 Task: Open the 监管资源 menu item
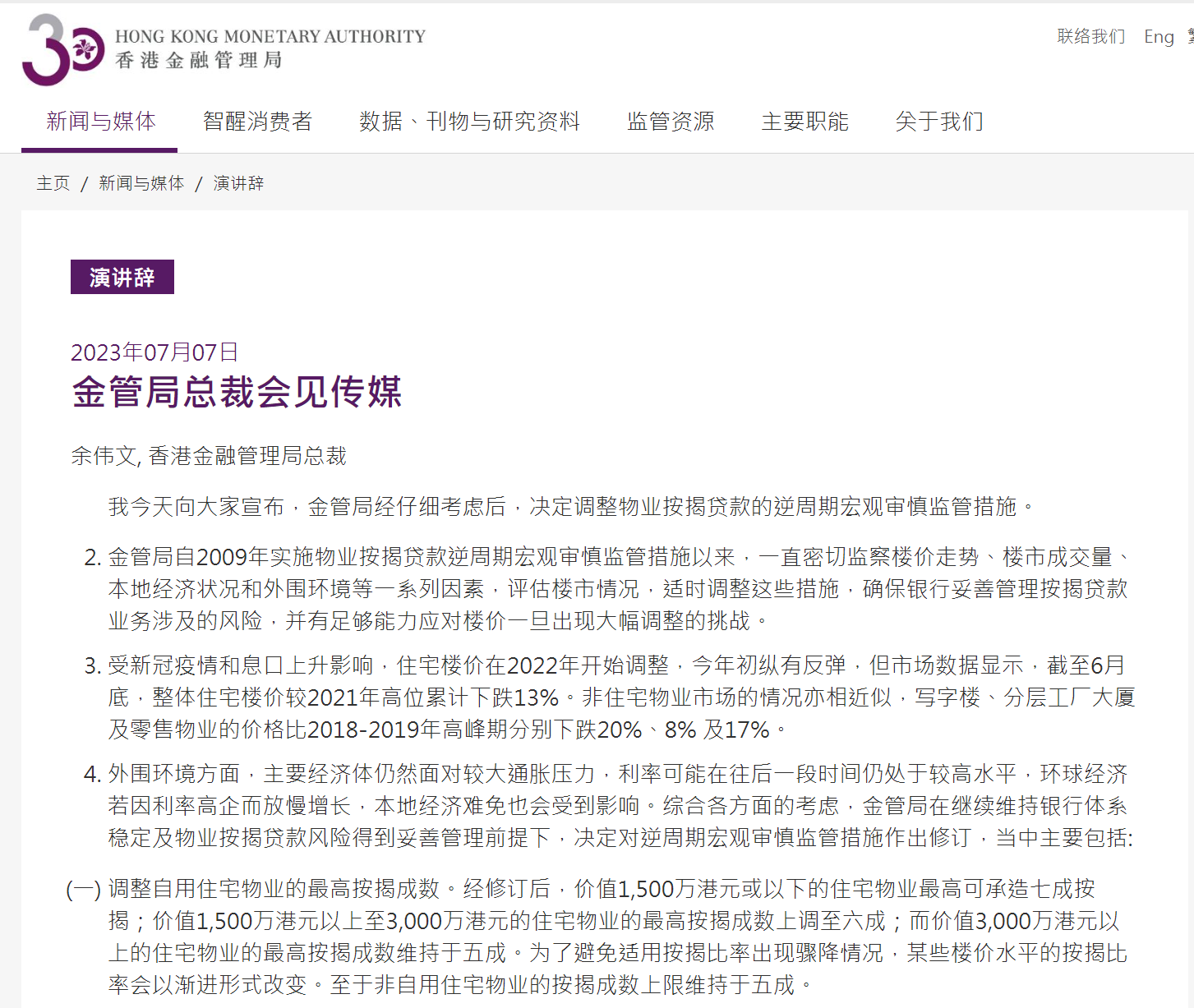tap(671, 122)
